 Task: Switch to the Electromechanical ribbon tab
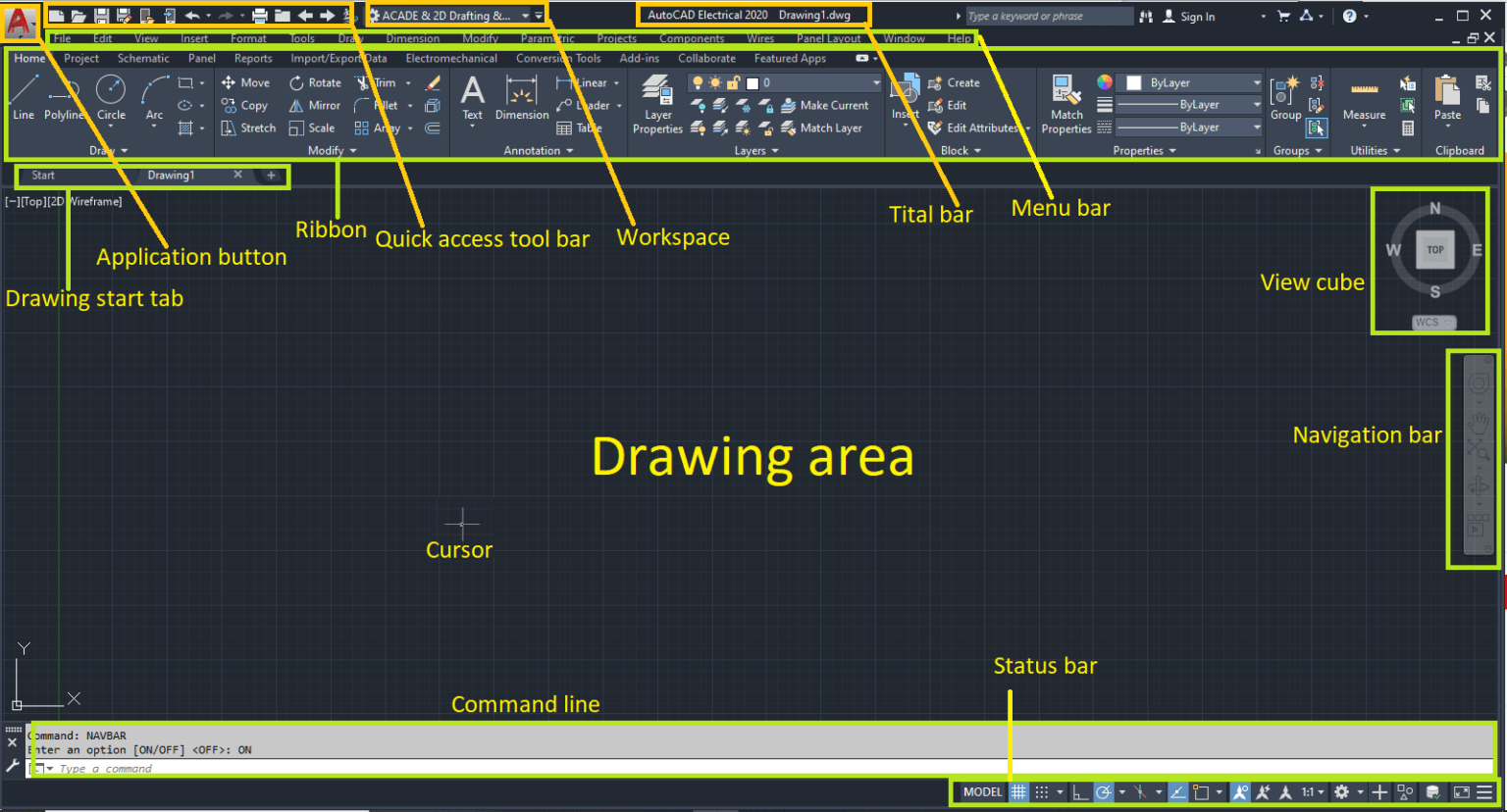click(x=451, y=58)
